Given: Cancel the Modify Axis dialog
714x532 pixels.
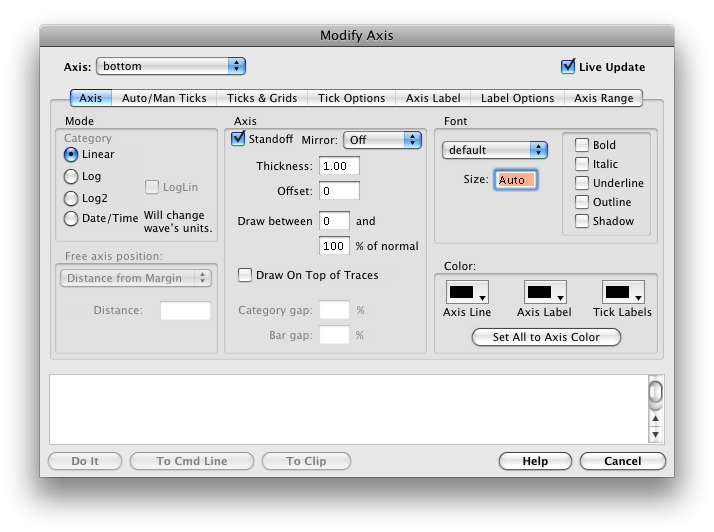Looking at the screenshot, I should pyautogui.click(x=622, y=461).
